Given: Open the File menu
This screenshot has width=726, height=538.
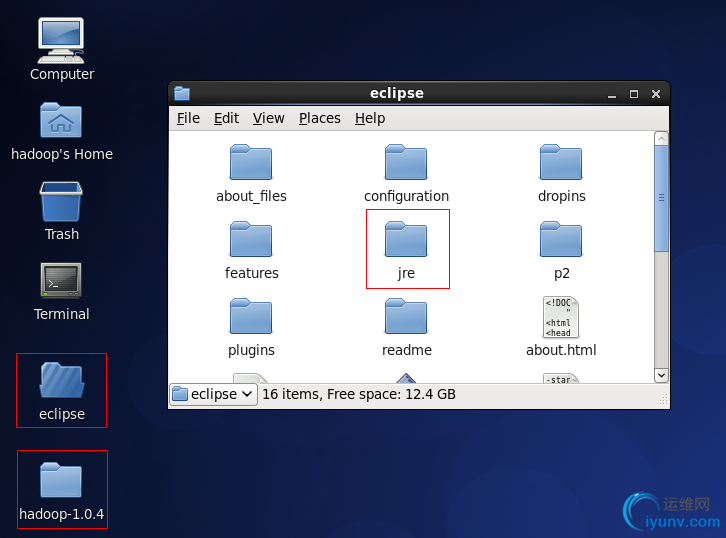Looking at the screenshot, I should click(x=188, y=119).
